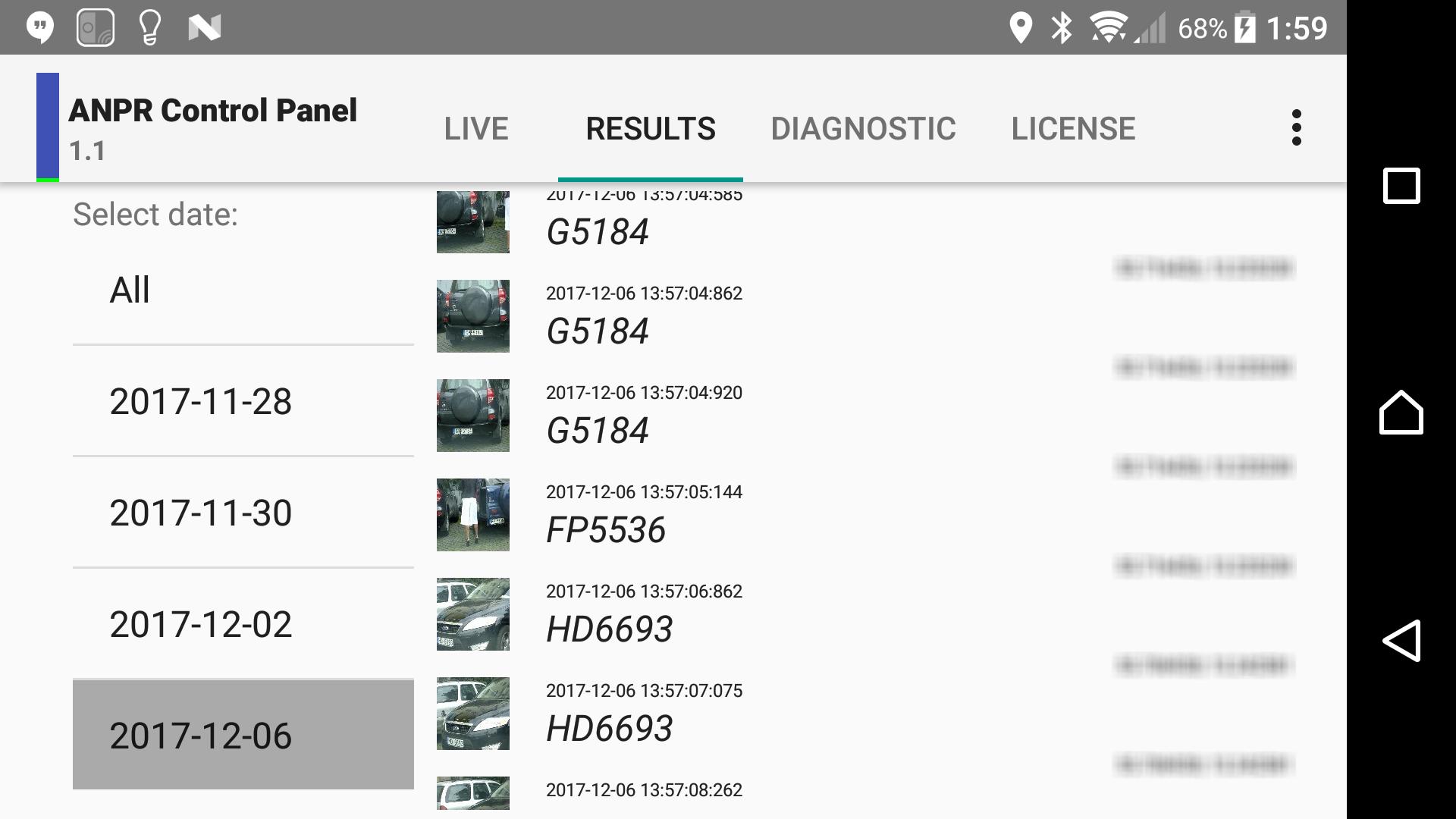This screenshot has width=1456, height=819.
Task: Tap the flashlight icon in the status bar
Action: 150,27
